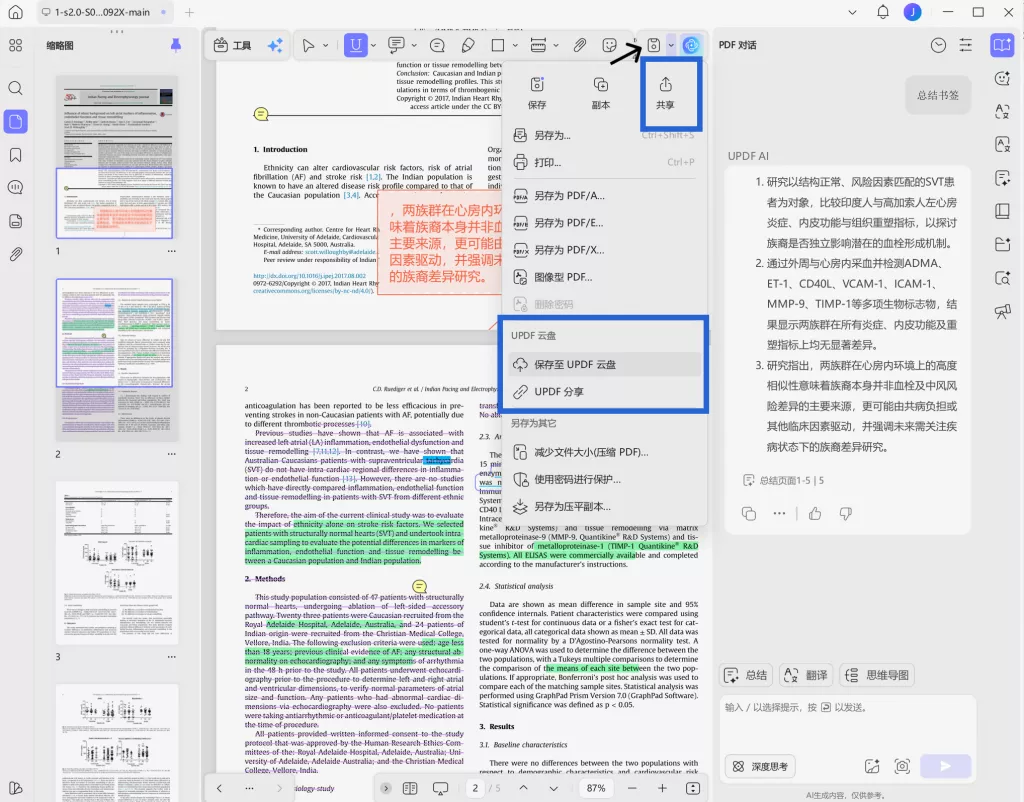Click the AI sparkle icon beside 工具
This screenshot has height=802, width=1024.
tap(276, 45)
